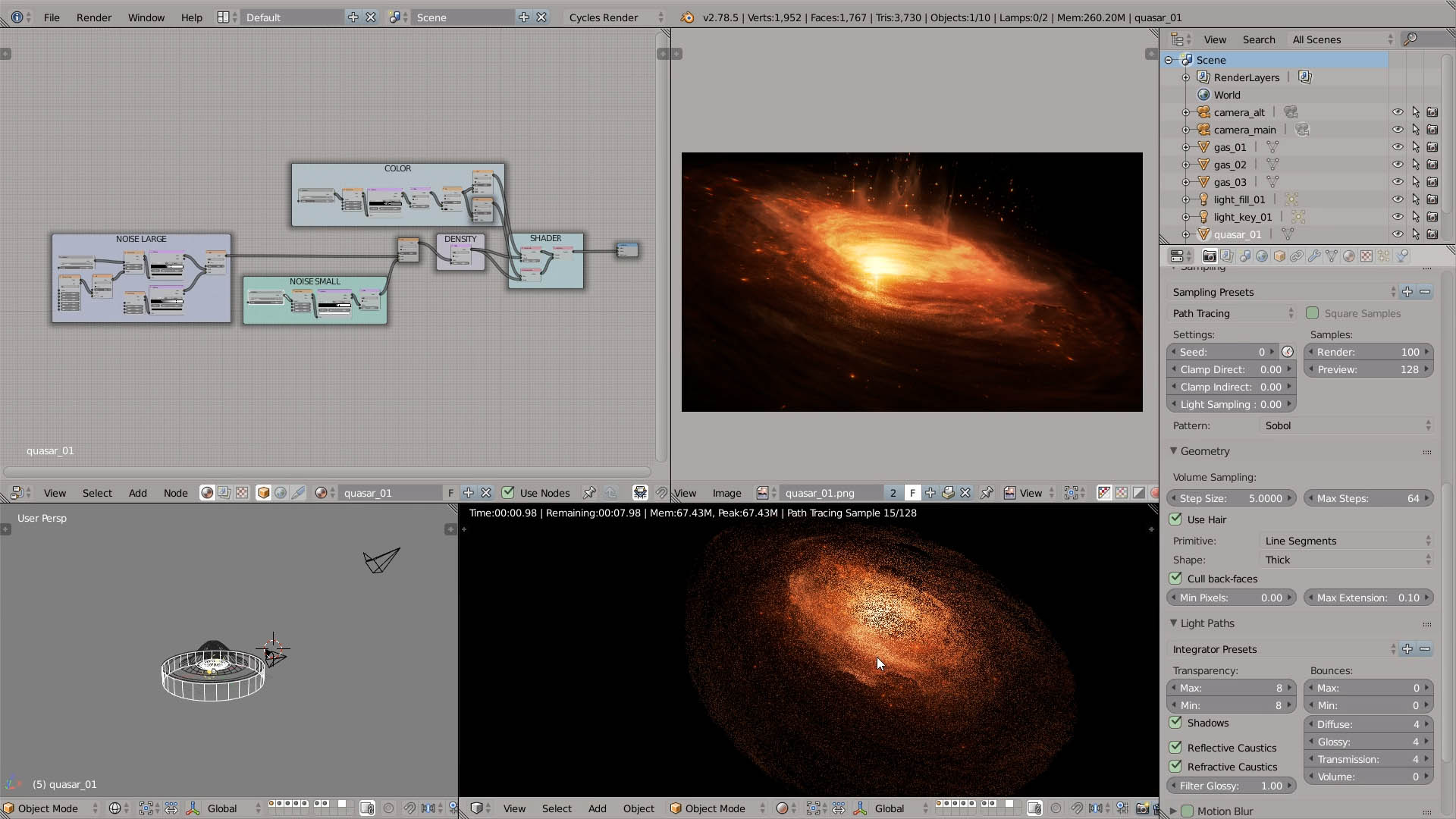Open the Cycles Render engine dropdown
Image resolution: width=1456 pixels, height=819 pixels.
616,17
